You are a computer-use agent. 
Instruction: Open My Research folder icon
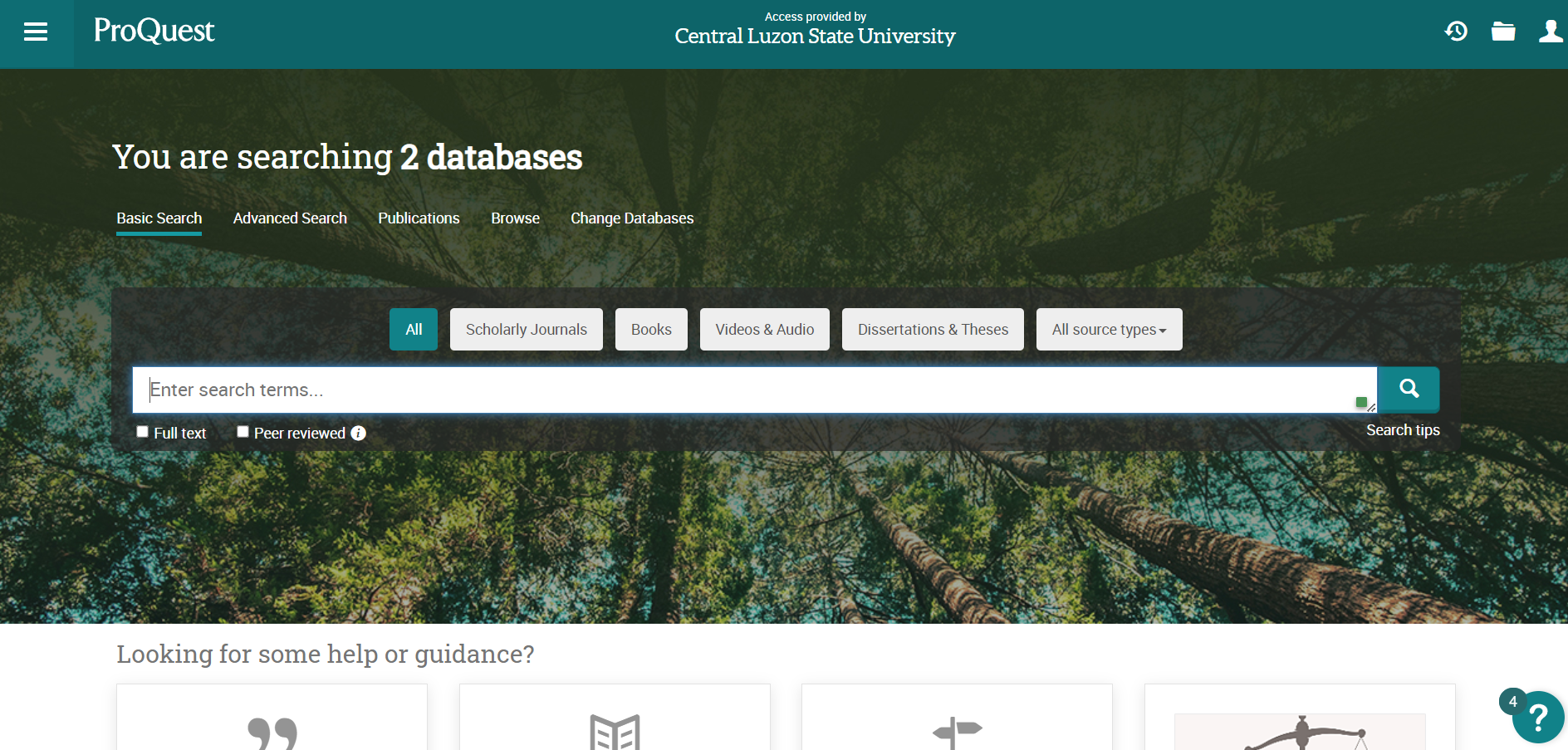[x=1503, y=32]
